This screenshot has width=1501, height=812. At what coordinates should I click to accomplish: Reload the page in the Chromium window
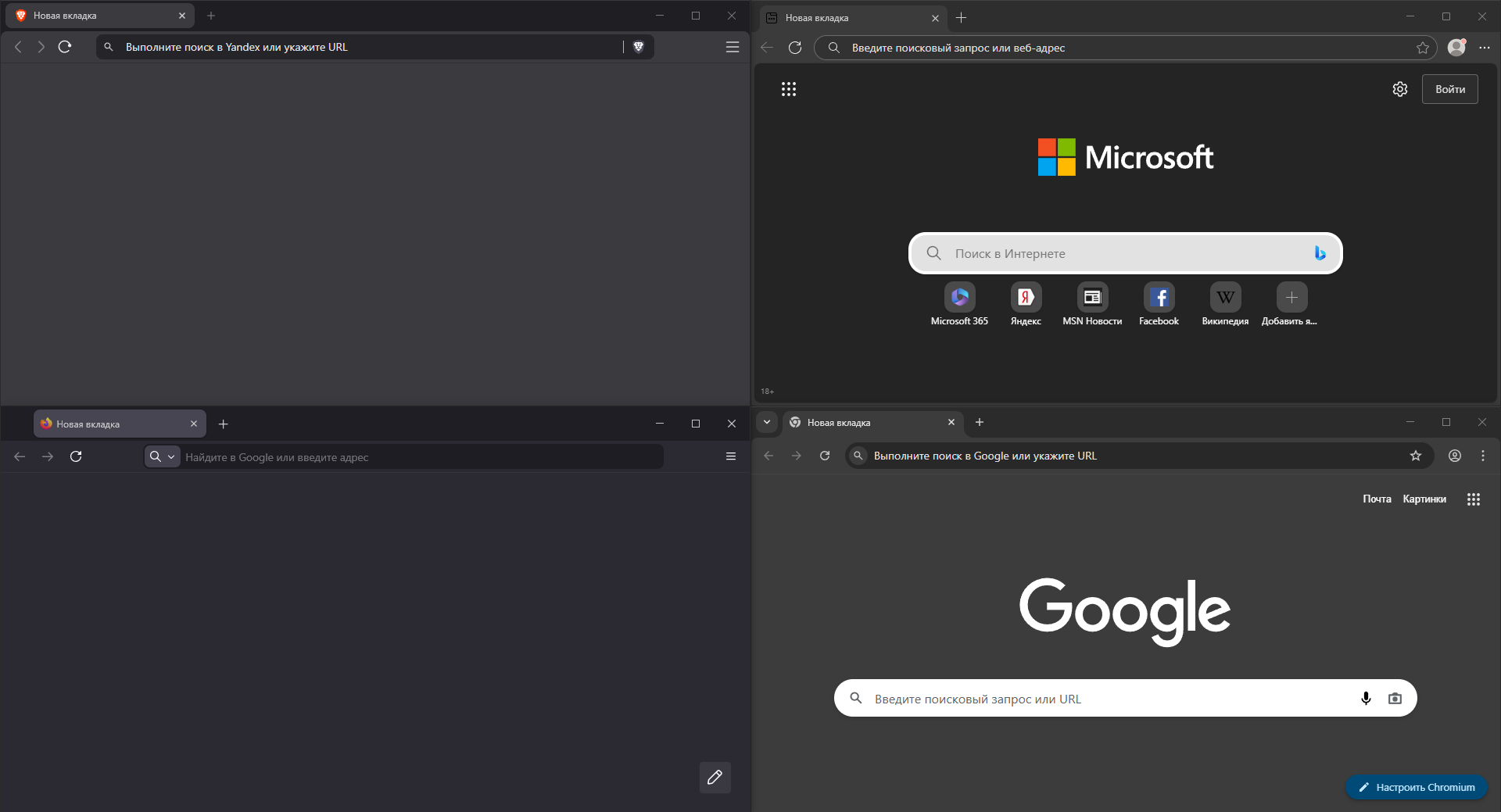pos(825,456)
